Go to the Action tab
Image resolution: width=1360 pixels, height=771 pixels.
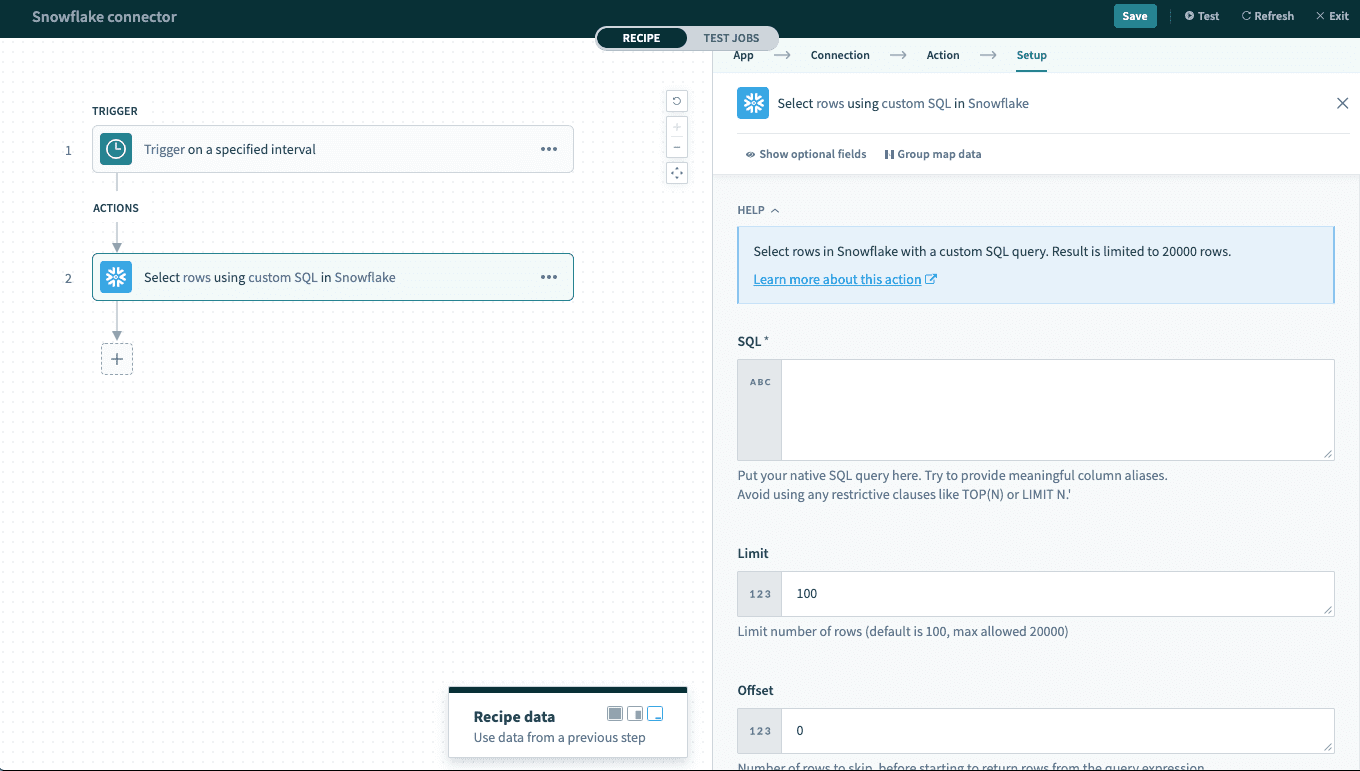[x=942, y=55]
